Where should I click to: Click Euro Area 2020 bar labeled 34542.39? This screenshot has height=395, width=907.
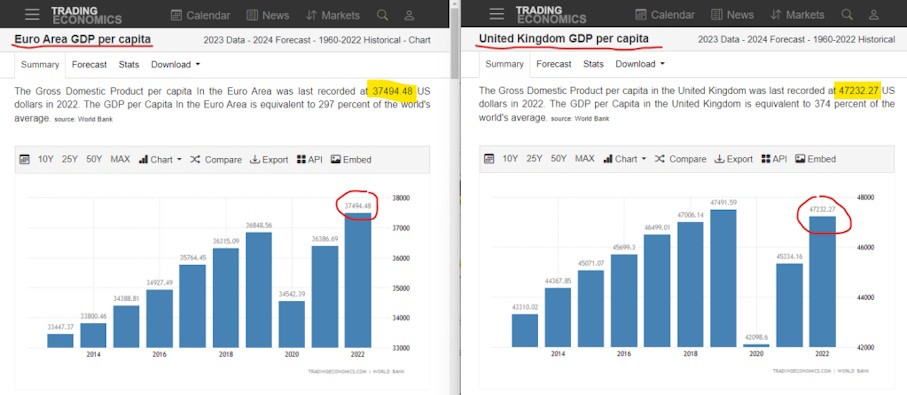pos(292,324)
